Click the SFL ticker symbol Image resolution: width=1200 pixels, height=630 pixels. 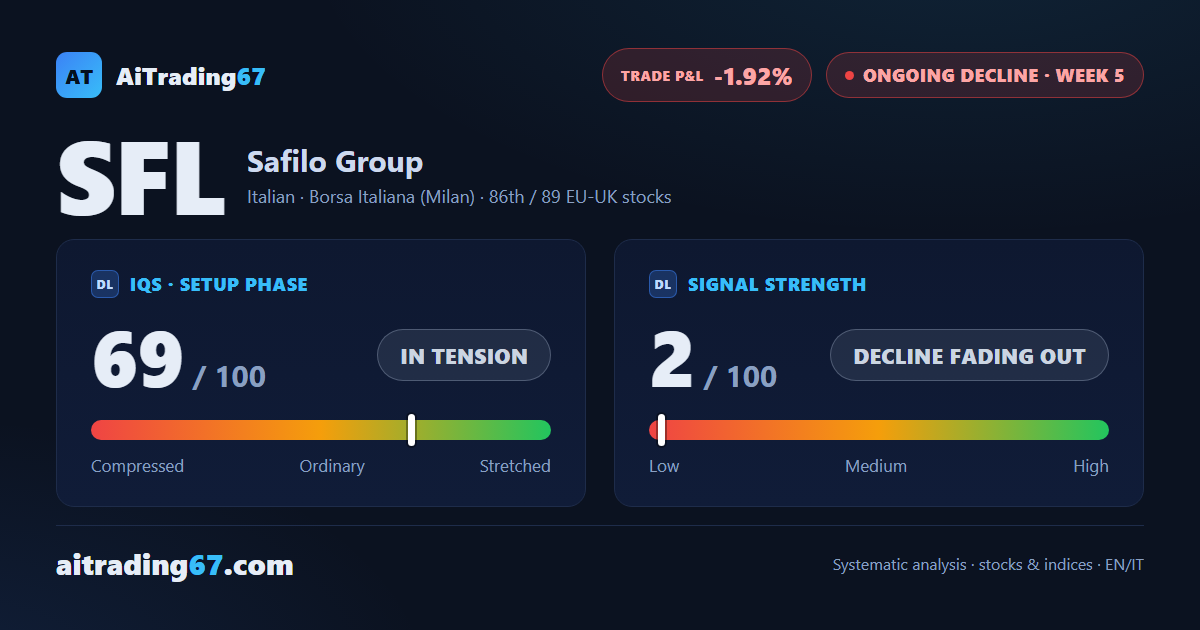point(141,180)
